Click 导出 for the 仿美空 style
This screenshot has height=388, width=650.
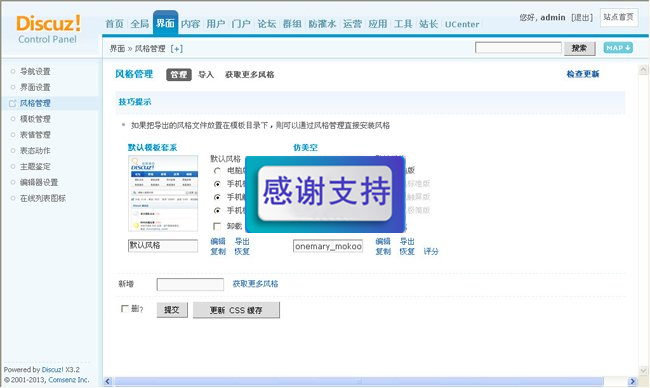[407, 241]
